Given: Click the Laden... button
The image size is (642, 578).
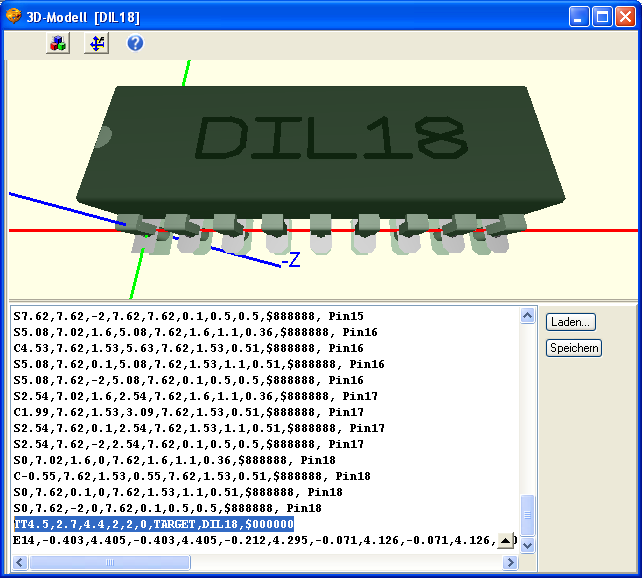Looking at the screenshot, I should [570, 322].
